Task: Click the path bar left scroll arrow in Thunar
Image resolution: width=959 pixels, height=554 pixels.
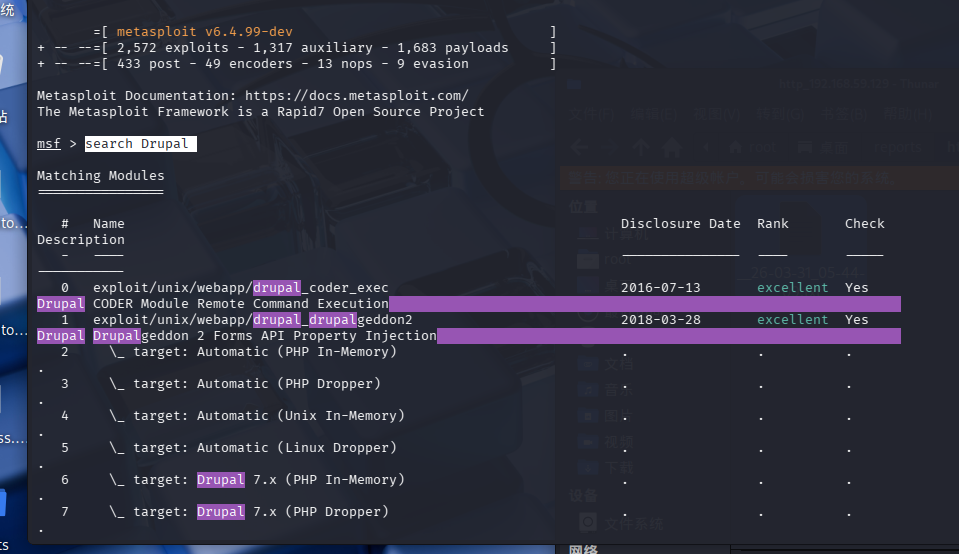Action: [x=706, y=147]
